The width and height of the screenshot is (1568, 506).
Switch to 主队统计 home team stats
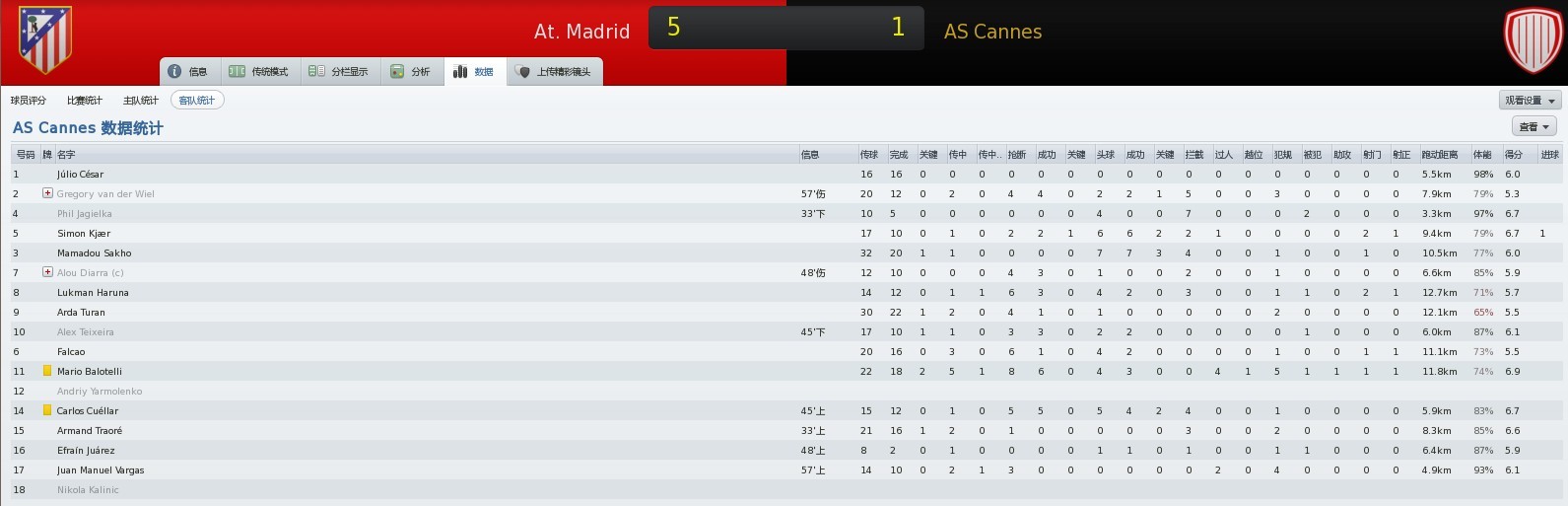(141, 100)
